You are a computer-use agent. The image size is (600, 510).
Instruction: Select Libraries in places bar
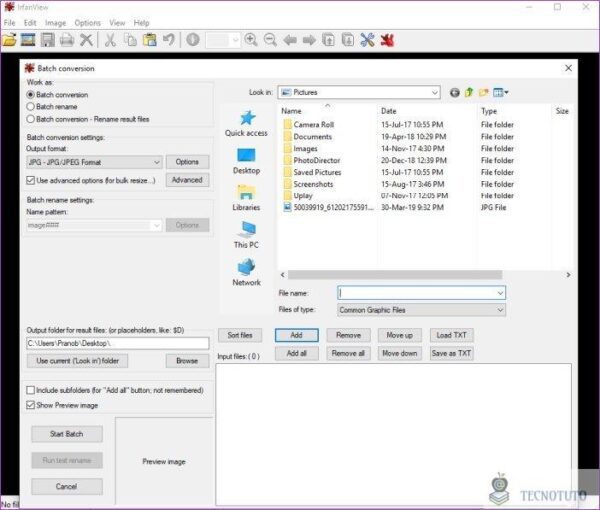click(246, 198)
